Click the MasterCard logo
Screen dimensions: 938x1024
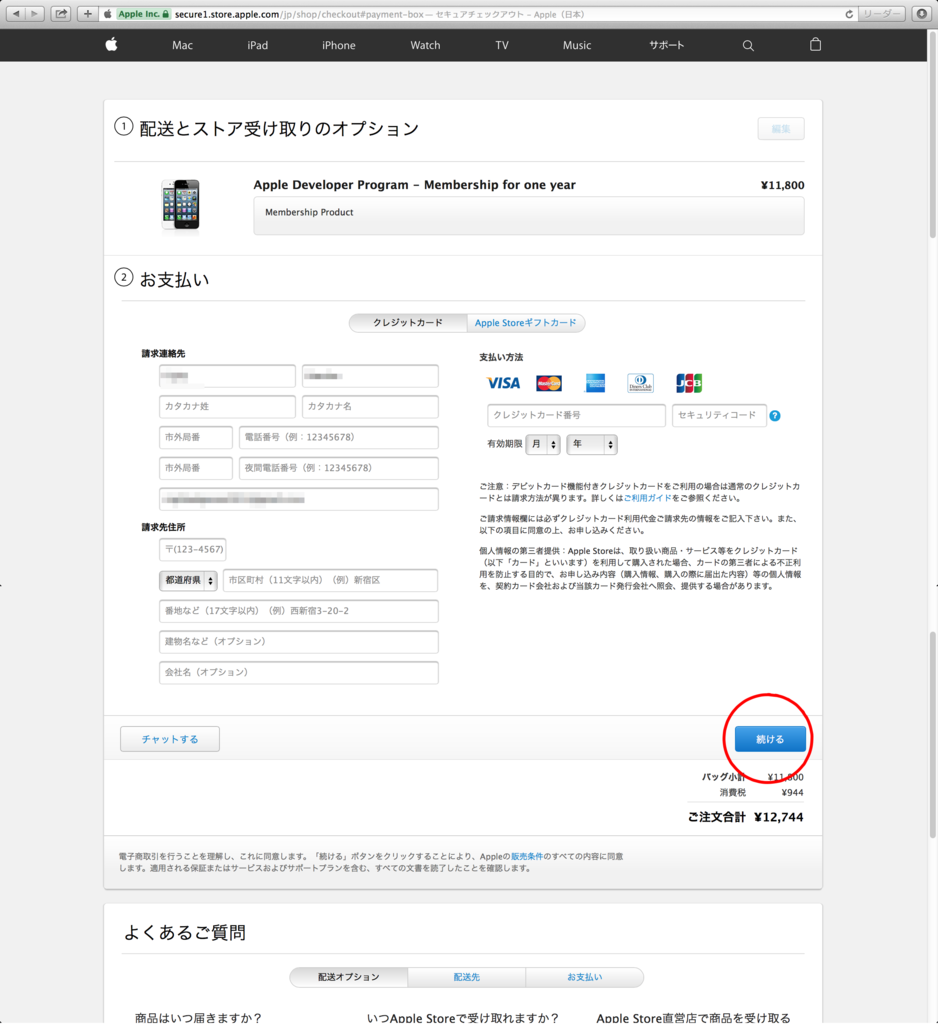tap(549, 383)
